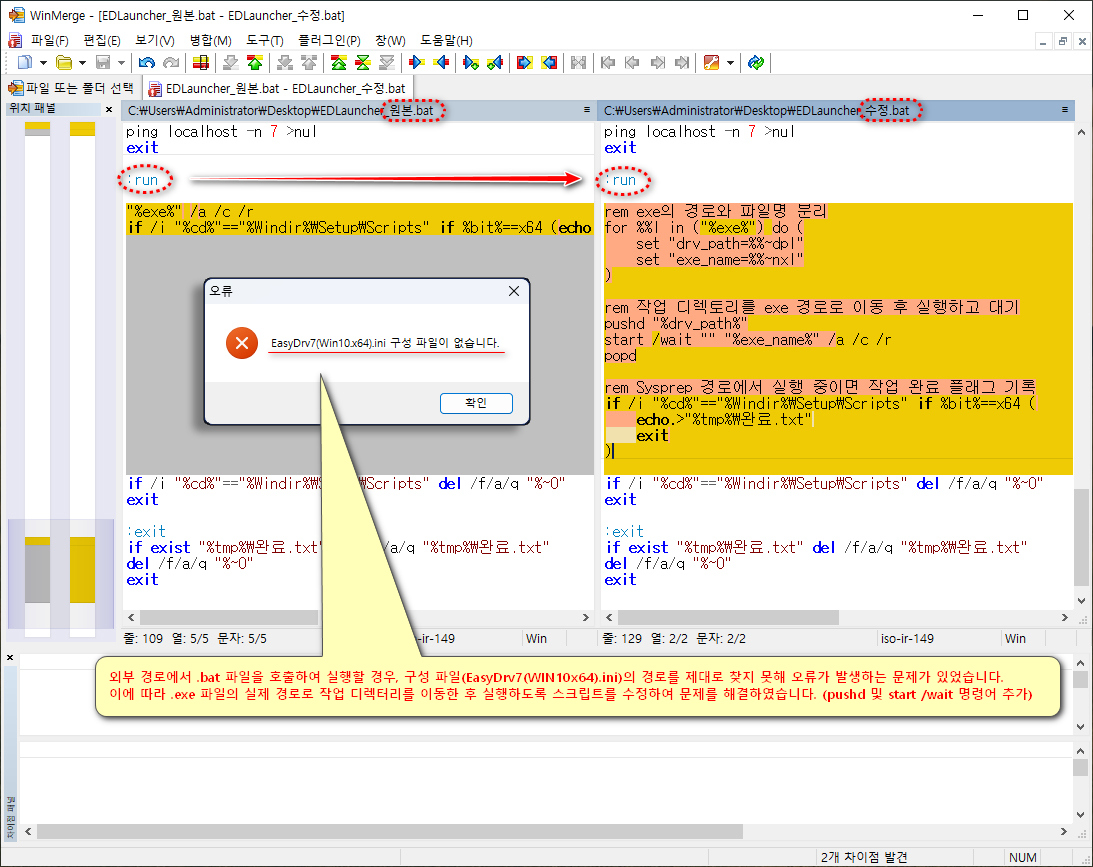Undo the last edit
This screenshot has width=1093, height=867.
pyautogui.click(x=146, y=63)
